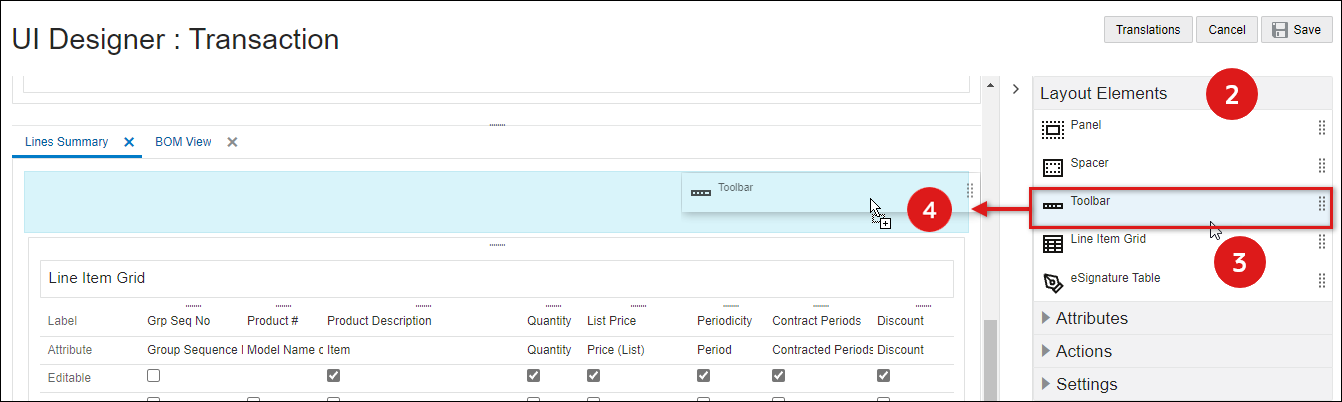This screenshot has width=1342, height=402.
Task: Switch to the BOM View tab
Action: coord(183,142)
